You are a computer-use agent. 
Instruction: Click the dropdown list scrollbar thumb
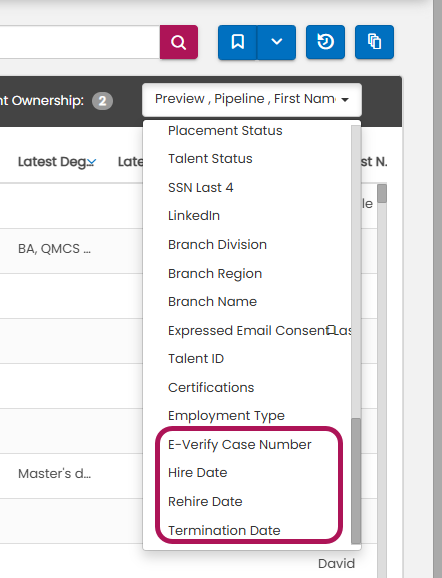point(356,481)
